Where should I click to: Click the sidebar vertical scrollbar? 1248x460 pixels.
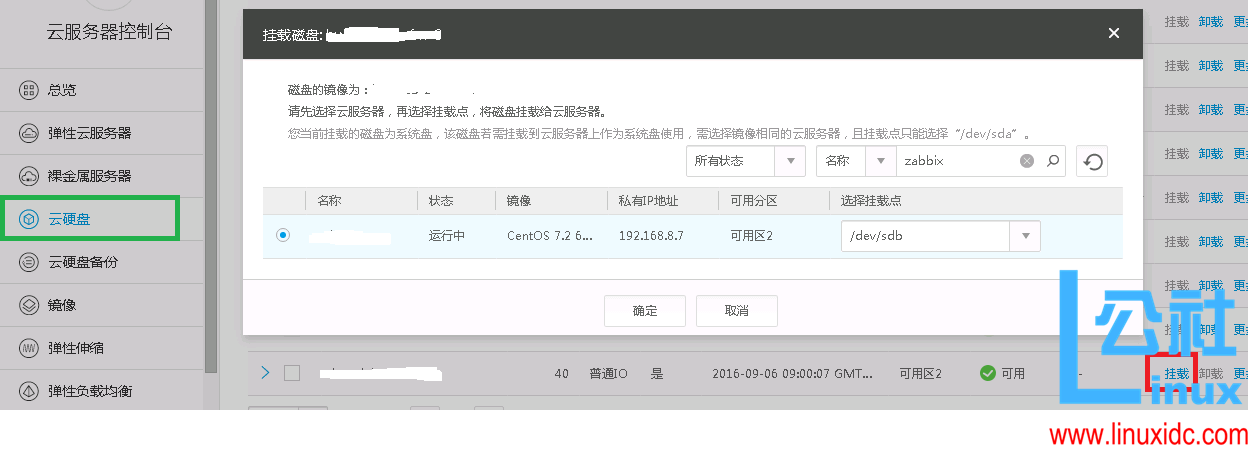(210, 185)
